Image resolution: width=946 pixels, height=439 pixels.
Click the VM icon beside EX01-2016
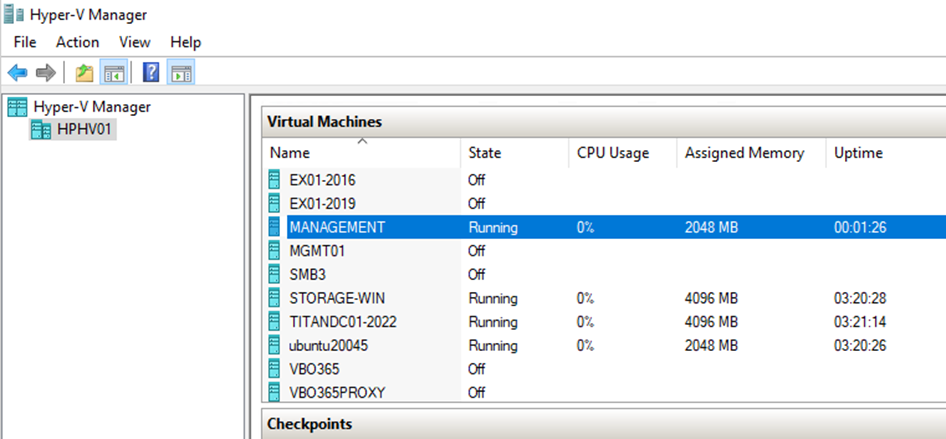pos(275,180)
